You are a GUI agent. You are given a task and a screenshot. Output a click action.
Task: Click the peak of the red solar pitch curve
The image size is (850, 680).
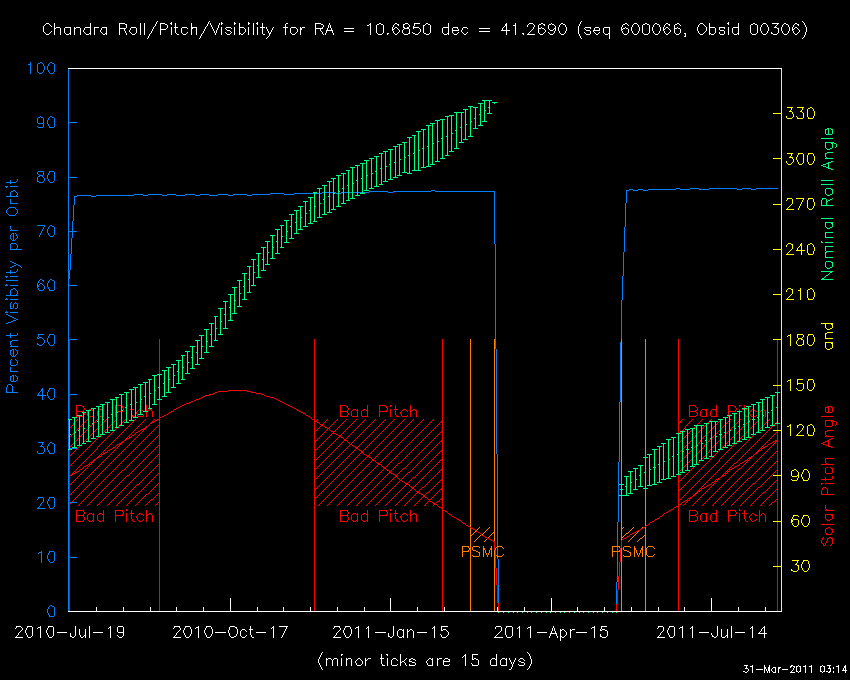click(x=234, y=390)
